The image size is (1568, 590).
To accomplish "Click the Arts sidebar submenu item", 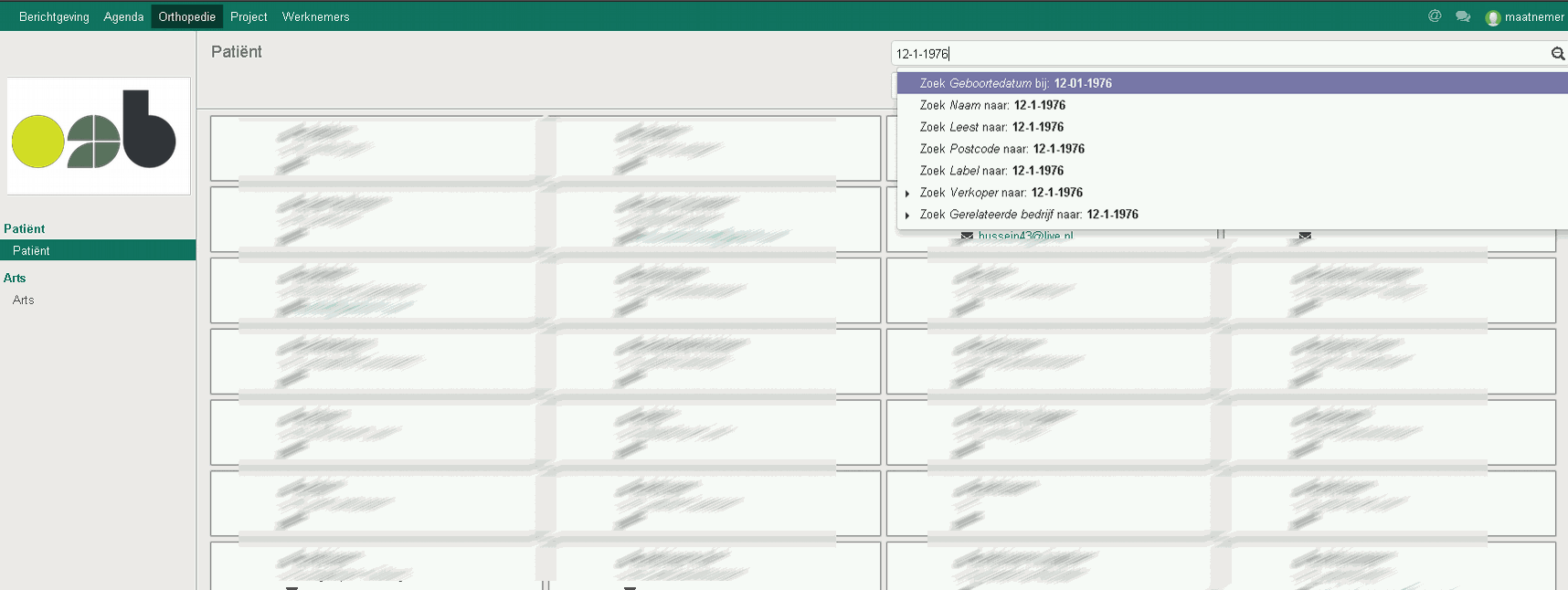I will pyautogui.click(x=23, y=300).
